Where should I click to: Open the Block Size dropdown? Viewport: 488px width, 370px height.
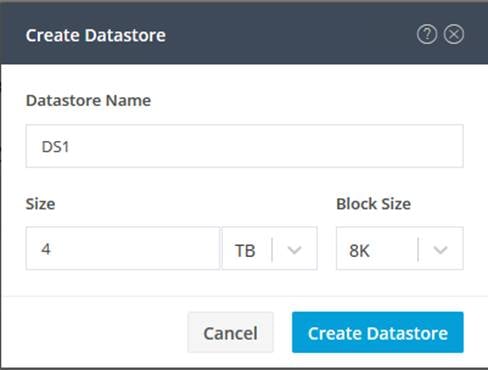click(400, 248)
